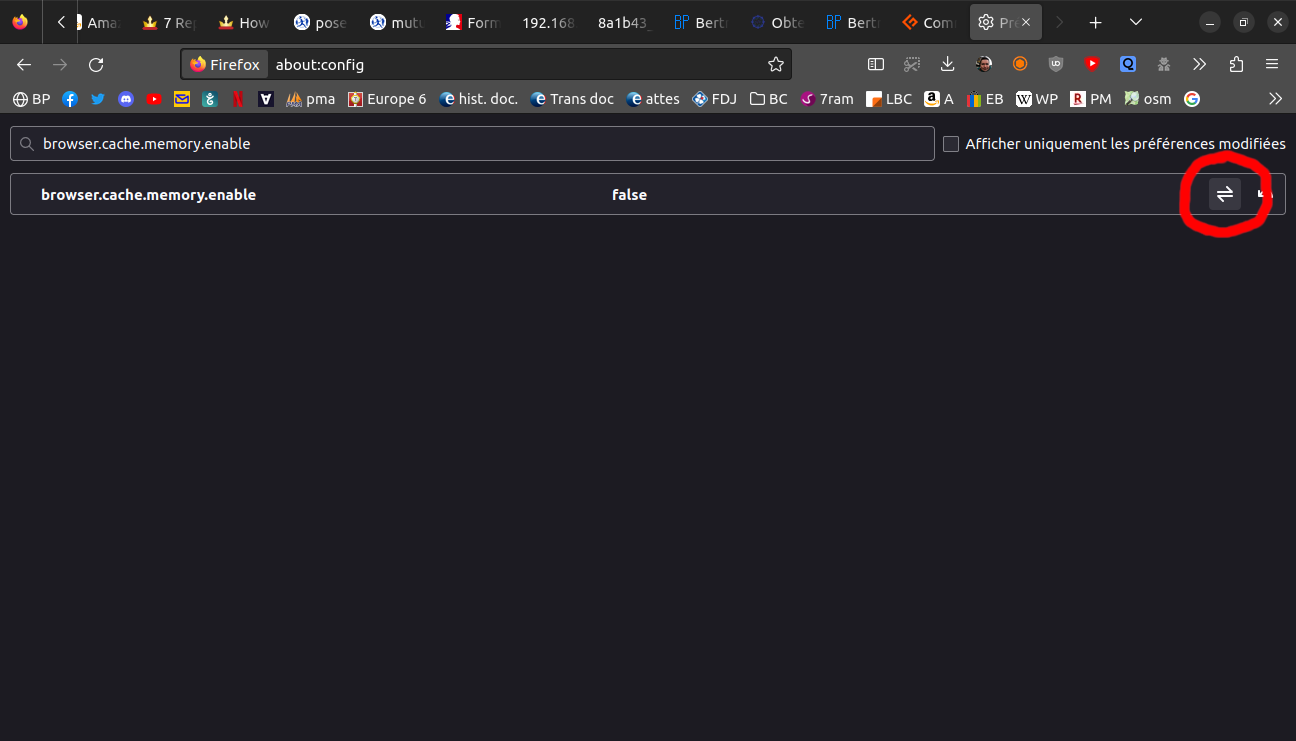Open the account avatar menu
1296x741 pixels.
coord(984,64)
